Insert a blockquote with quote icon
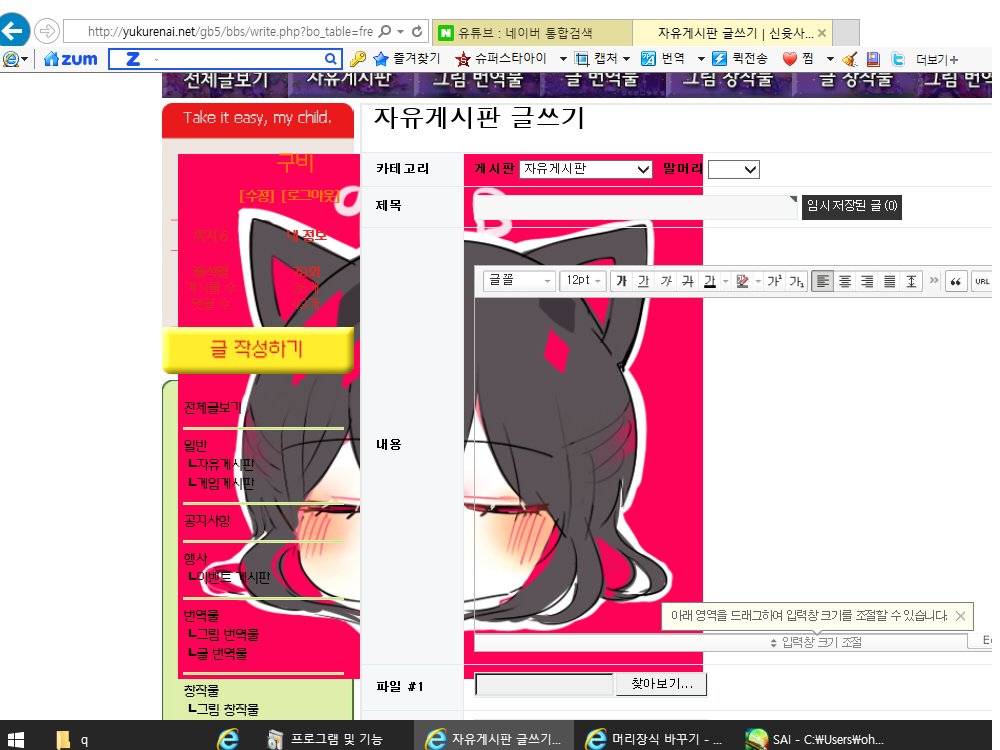This screenshot has height=750, width=1000. (x=955, y=281)
